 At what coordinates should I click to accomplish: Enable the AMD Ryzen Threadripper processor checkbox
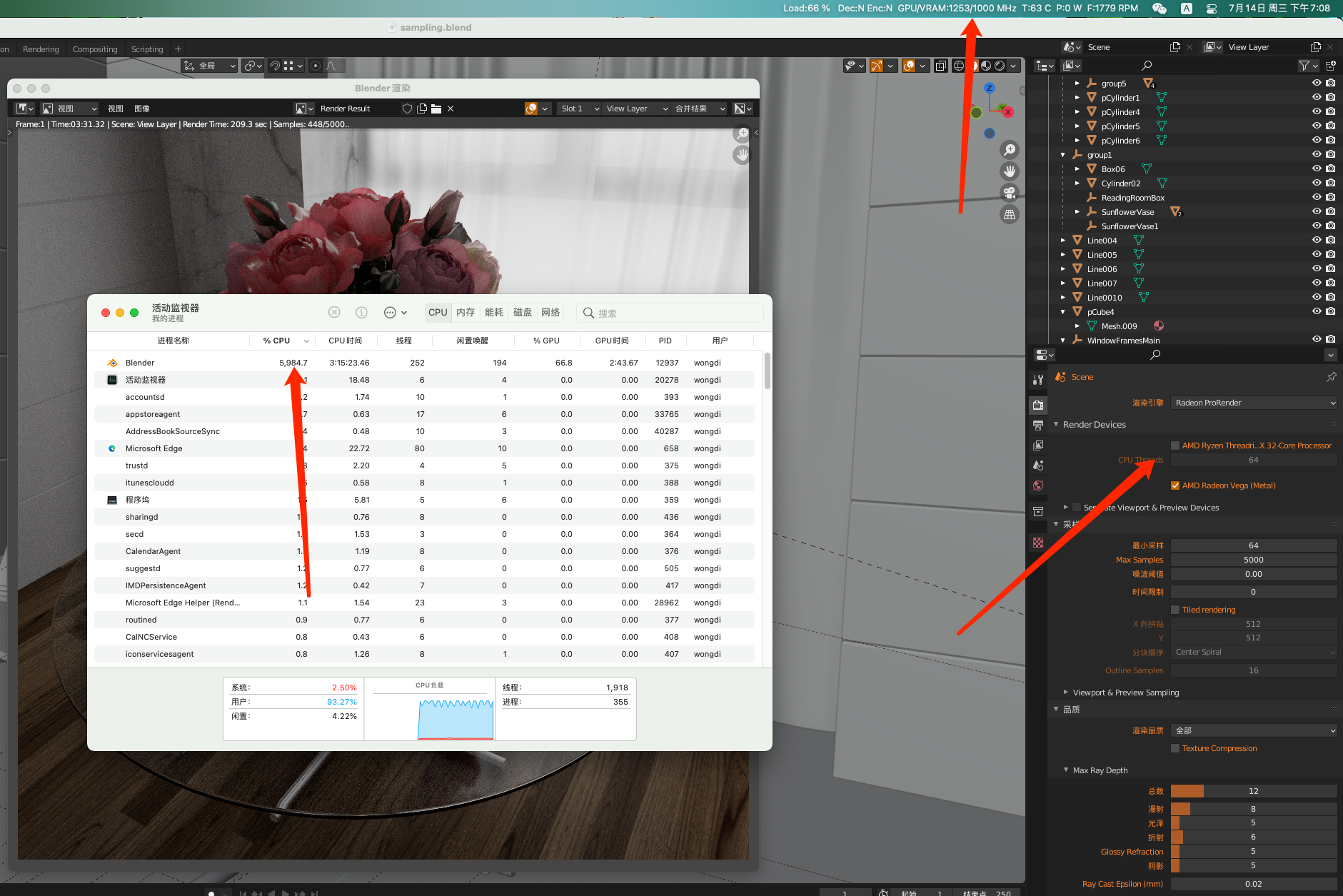1175,445
